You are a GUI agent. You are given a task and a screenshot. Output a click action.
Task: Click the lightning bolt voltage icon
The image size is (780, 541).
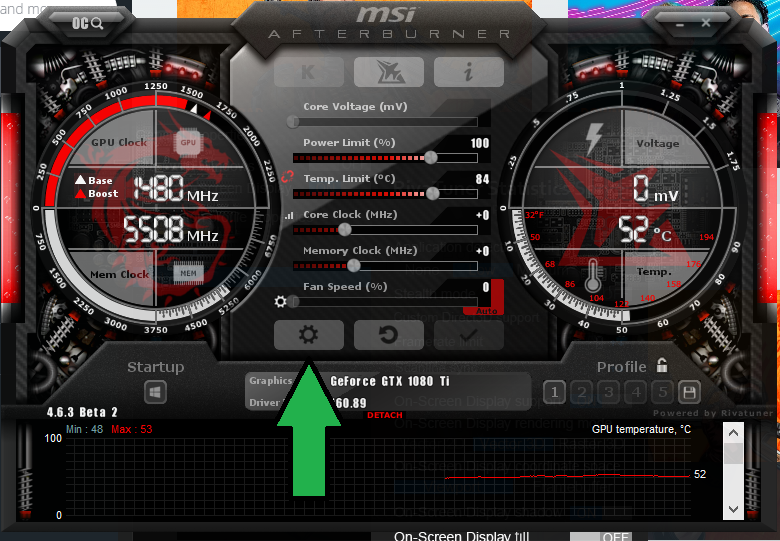click(x=594, y=139)
